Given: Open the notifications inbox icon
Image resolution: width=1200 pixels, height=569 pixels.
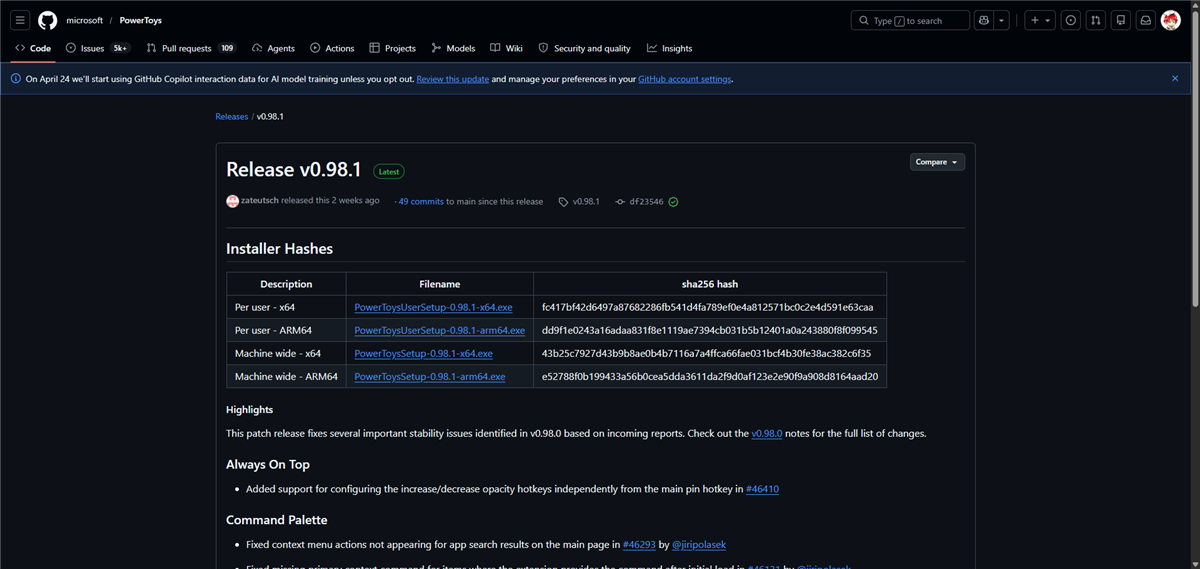Looking at the screenshot, I should coord(1146,20).
